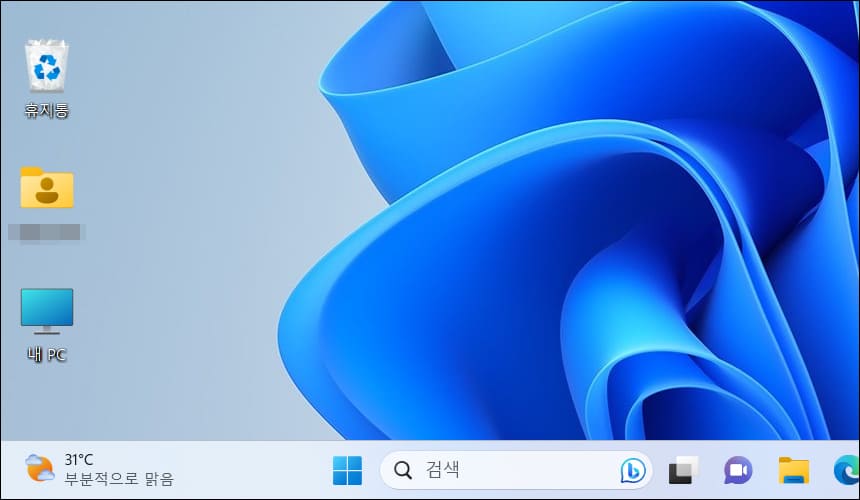Image resolution: width=860 pixels, height=500 pixels.
Task: Select the user folder desktop icon
Action: tap(47, 188)
